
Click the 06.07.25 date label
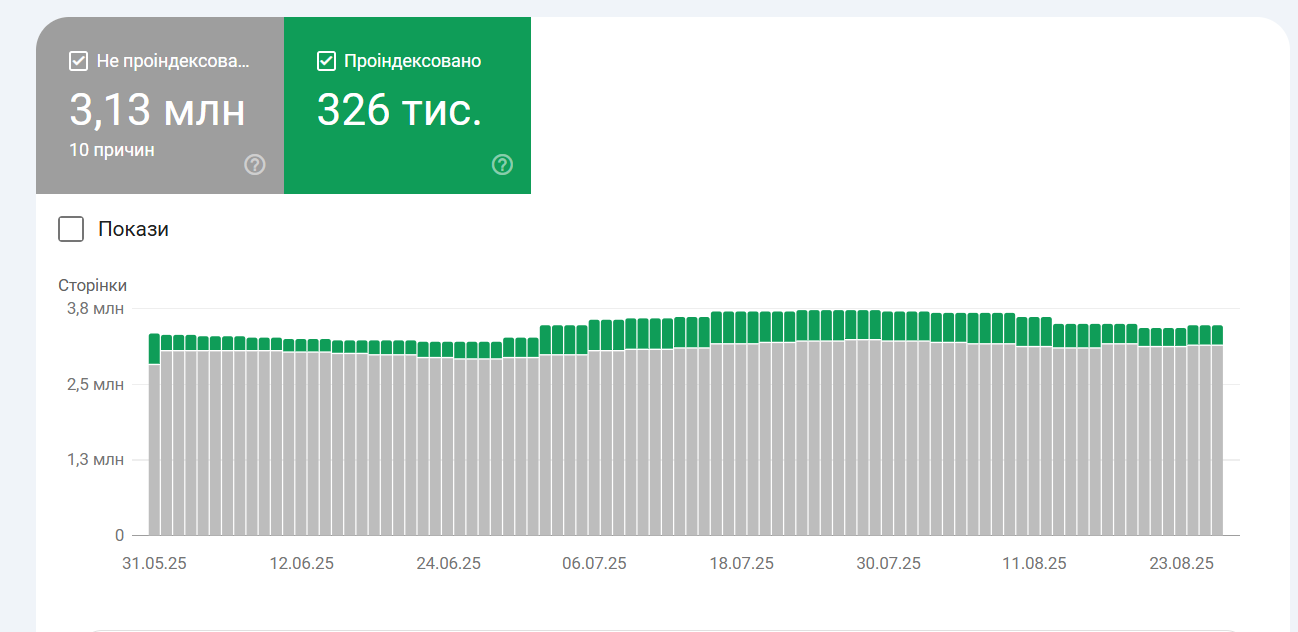(x=594, y=563)
